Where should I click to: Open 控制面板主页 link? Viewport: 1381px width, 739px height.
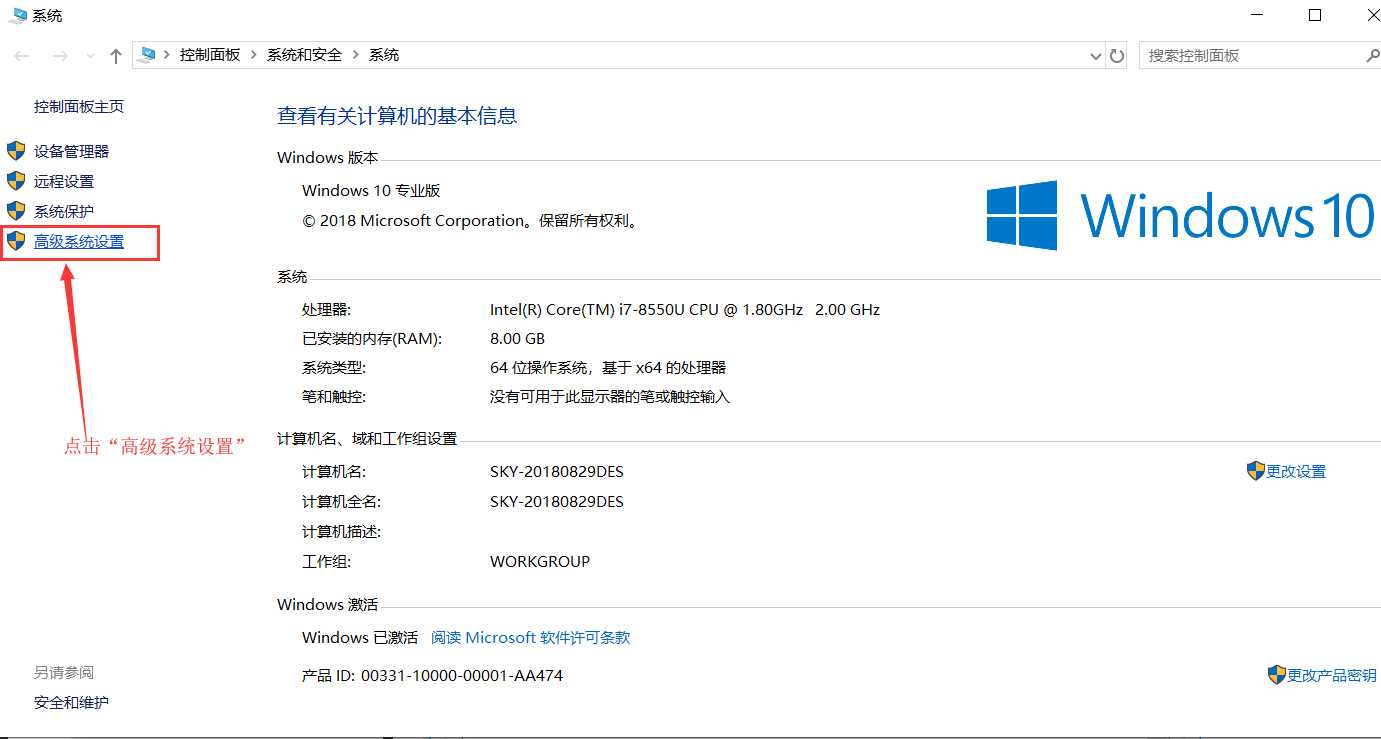point(79,107)
